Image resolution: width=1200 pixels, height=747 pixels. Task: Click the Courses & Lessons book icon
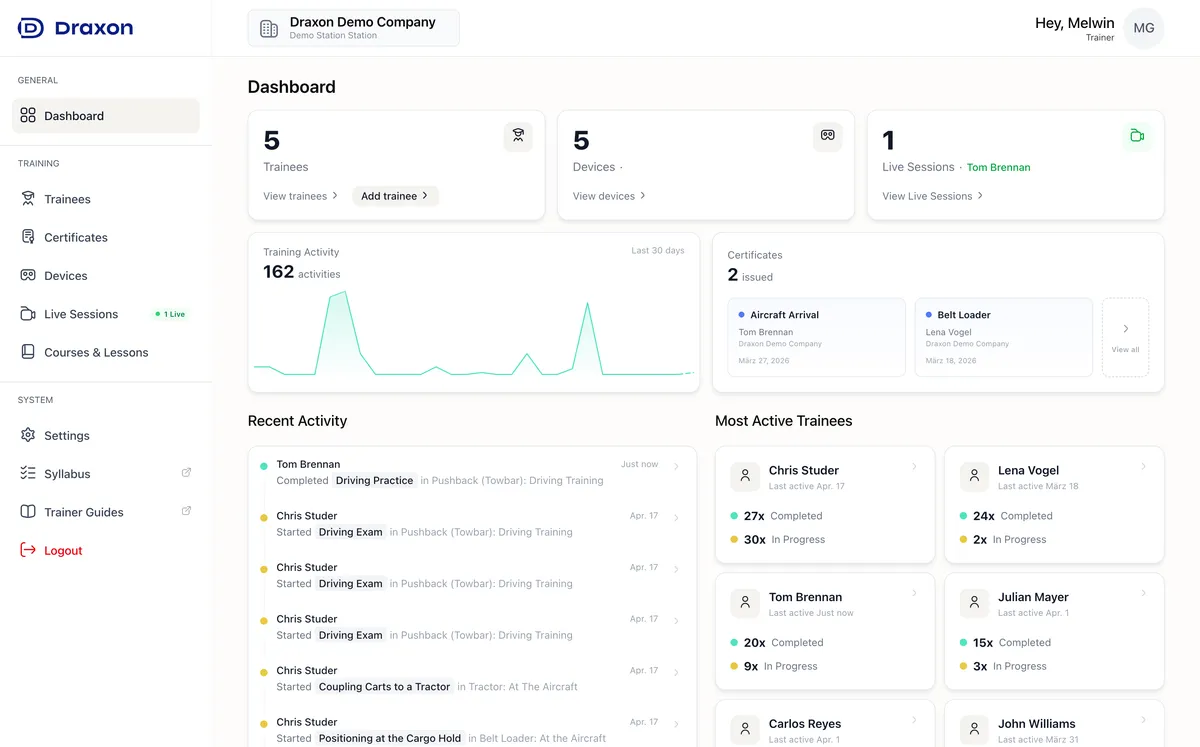point(28,352)
